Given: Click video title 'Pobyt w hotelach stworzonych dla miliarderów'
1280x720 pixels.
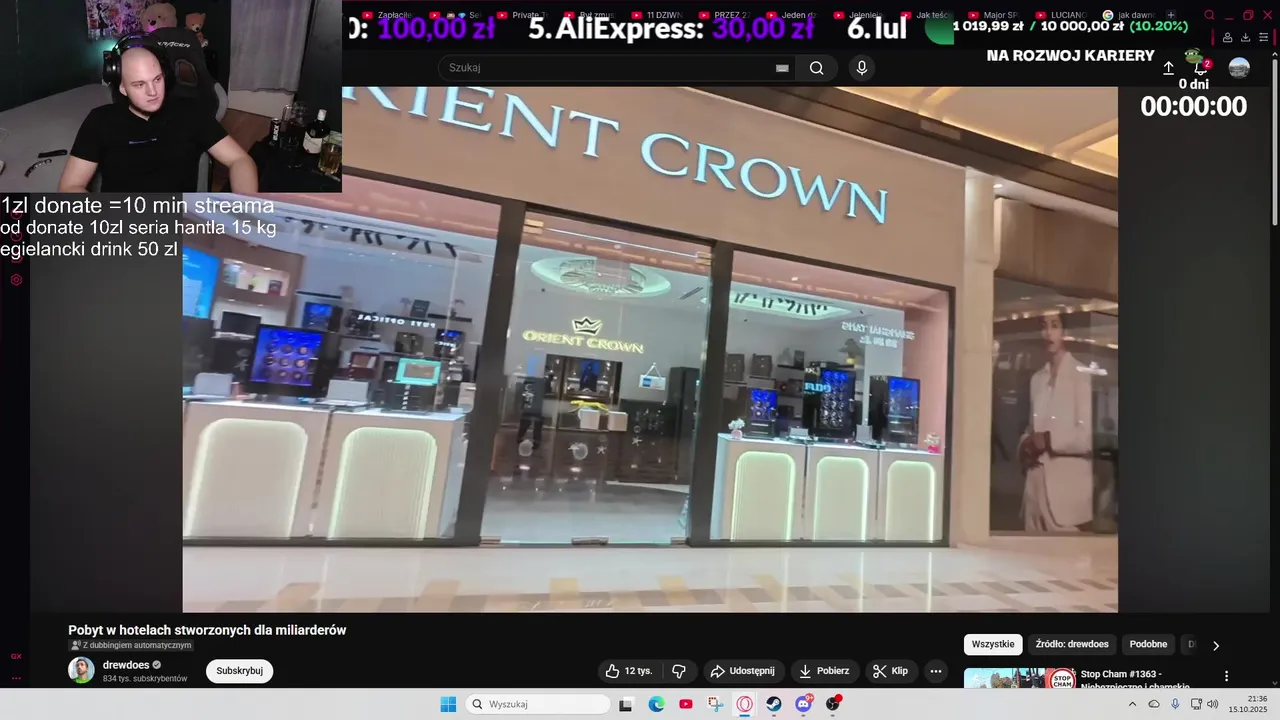Looking at the screenshot, I should pos(207,630).
